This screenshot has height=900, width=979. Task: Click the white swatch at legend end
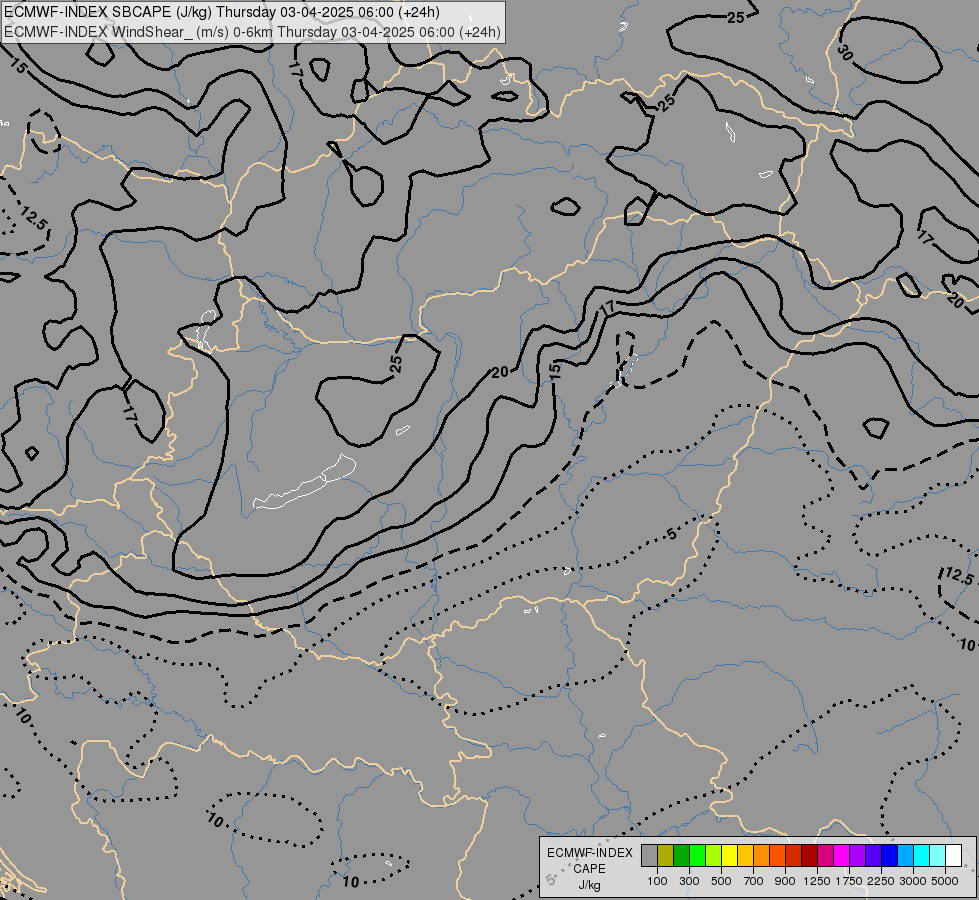(x=953, y=855)
